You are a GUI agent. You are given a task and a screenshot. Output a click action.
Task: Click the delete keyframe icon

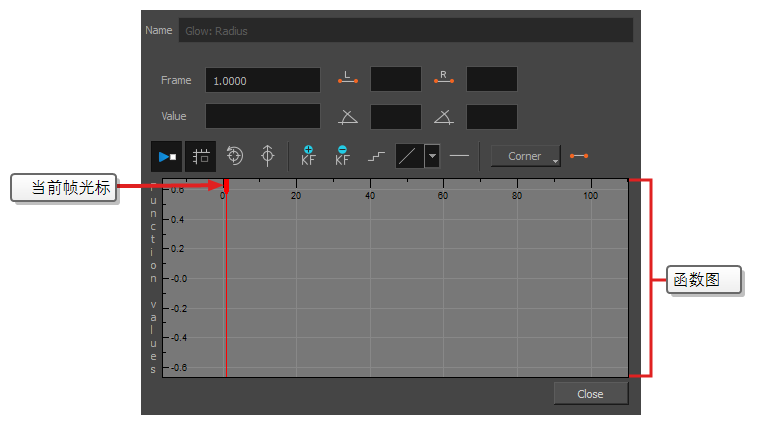(x=342, y=156)
